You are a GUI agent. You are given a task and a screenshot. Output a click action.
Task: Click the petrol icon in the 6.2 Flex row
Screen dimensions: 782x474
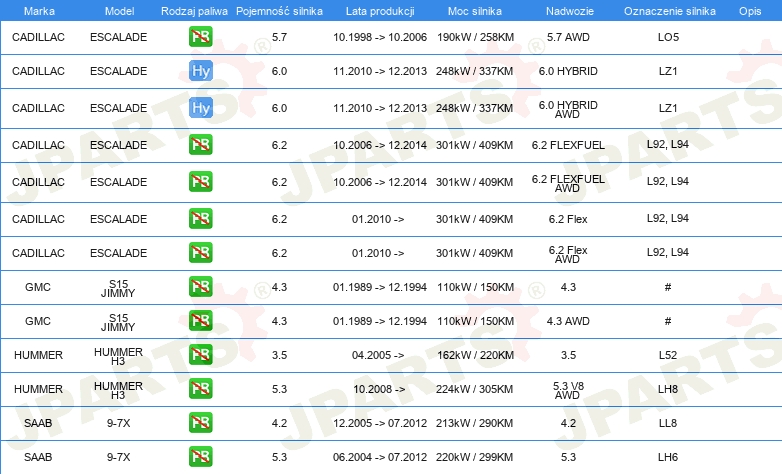click(200, 219)
